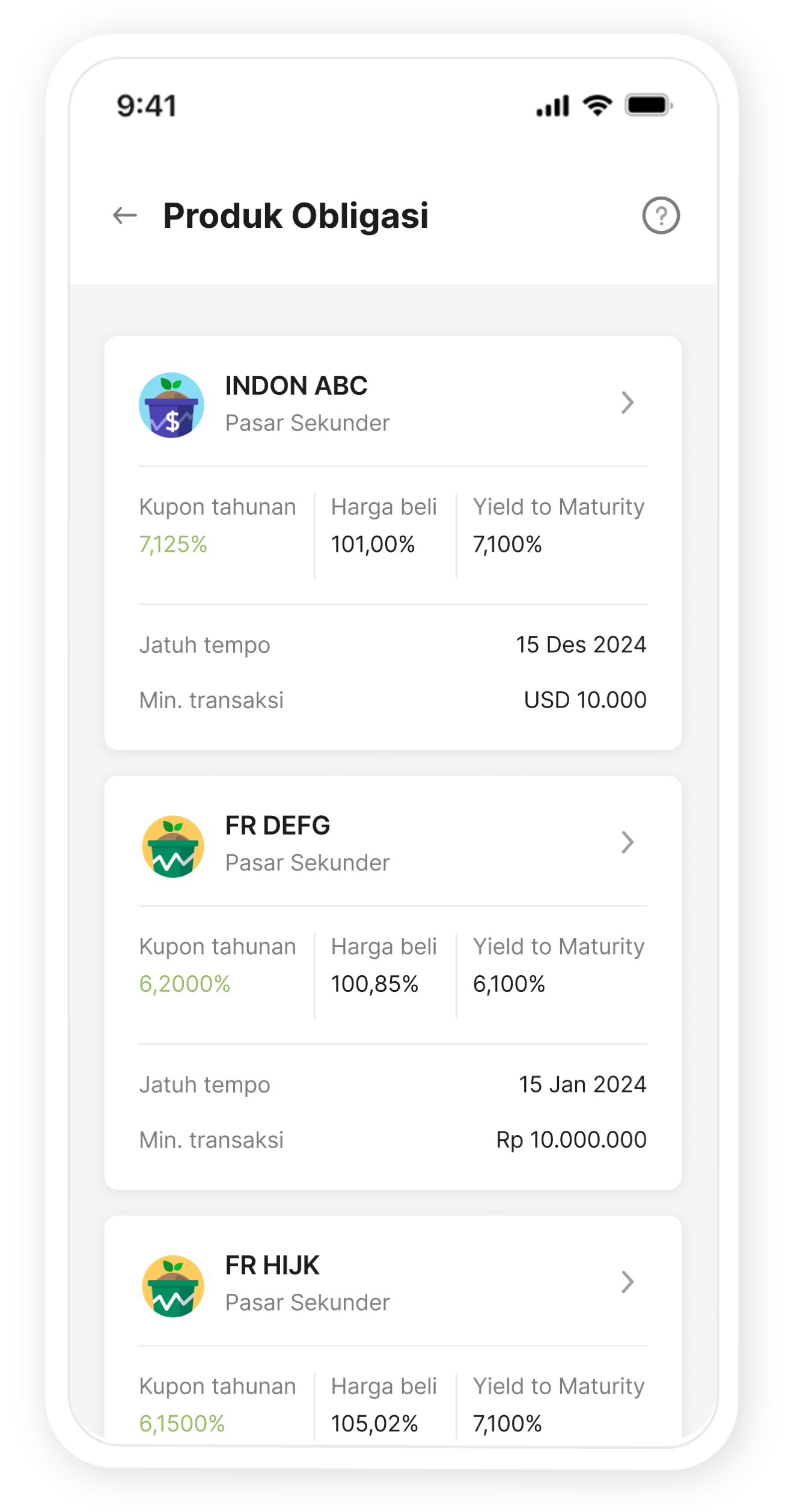
Task: Tap the FR HIJK bond pot icon
Action: pyautogui.click(x=173, y=1286)
